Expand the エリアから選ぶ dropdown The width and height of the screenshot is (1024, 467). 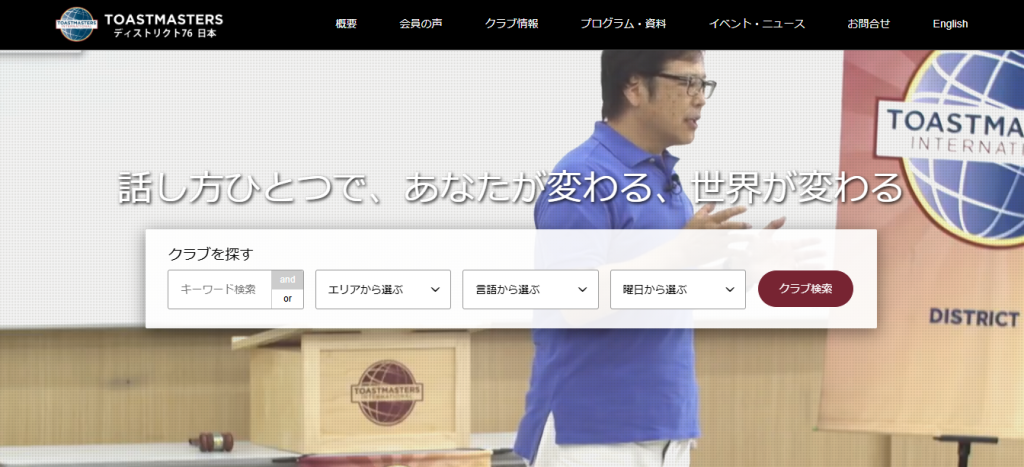[x=382, y=289]
